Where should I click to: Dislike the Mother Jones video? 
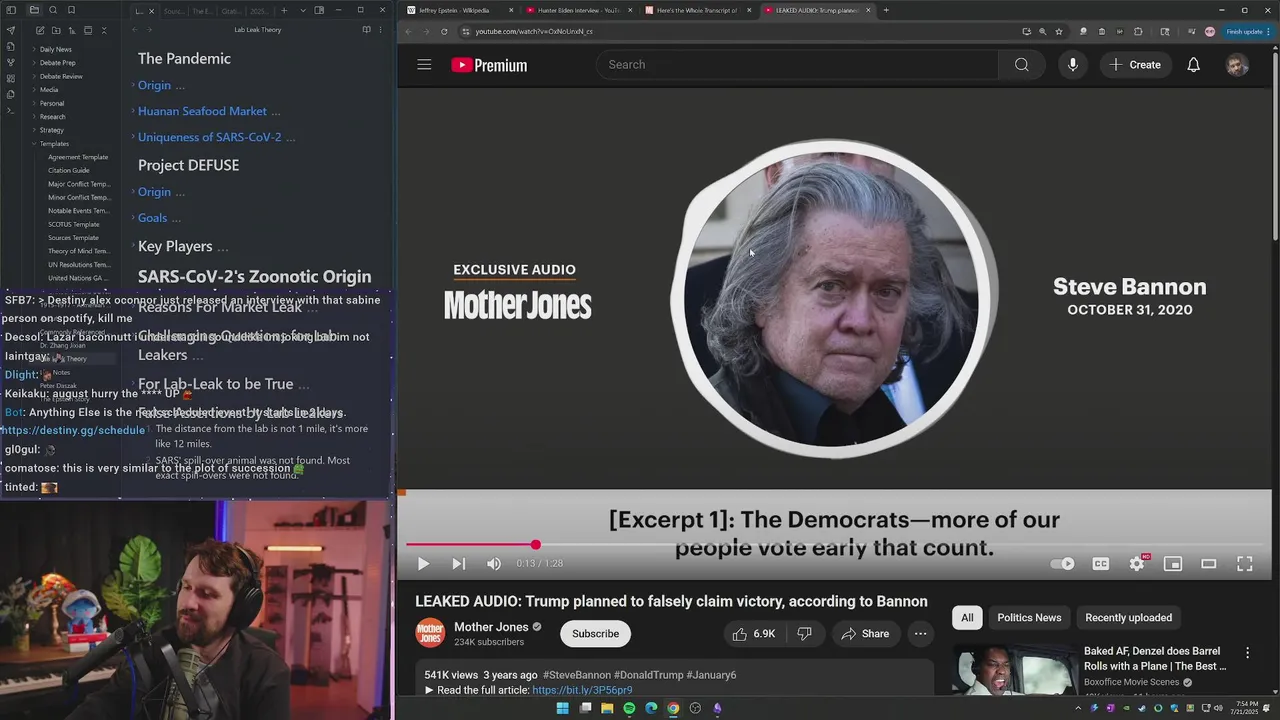pos(804,634)
